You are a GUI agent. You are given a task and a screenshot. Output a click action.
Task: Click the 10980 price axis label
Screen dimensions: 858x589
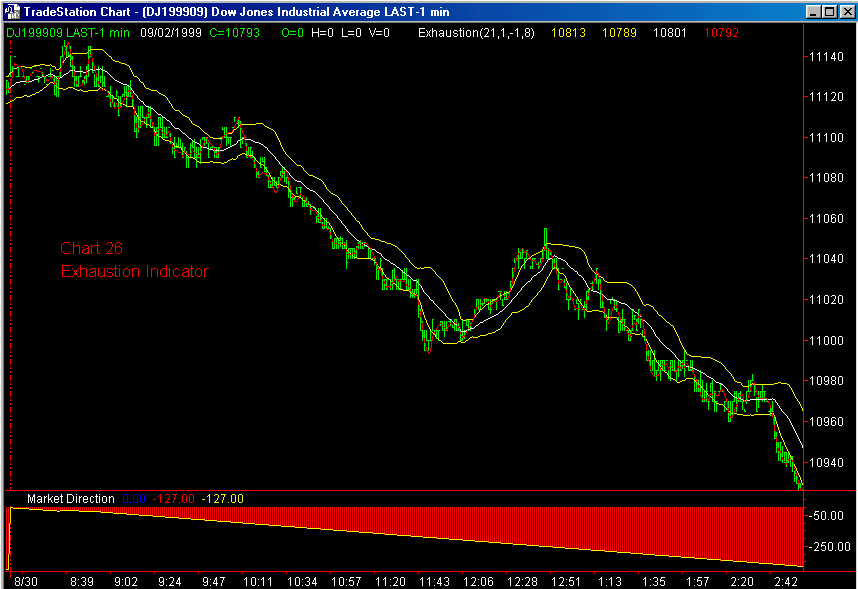[826, 381]
